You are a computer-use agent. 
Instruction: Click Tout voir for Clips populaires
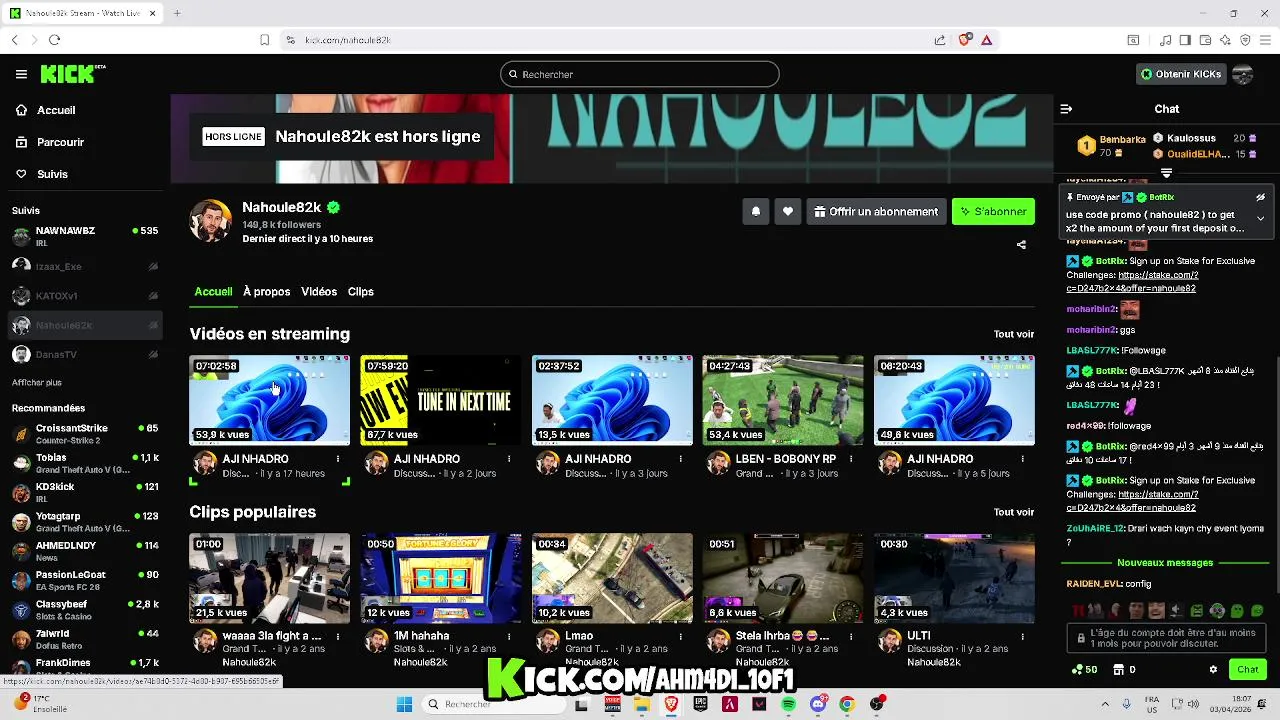(1014, 512)
